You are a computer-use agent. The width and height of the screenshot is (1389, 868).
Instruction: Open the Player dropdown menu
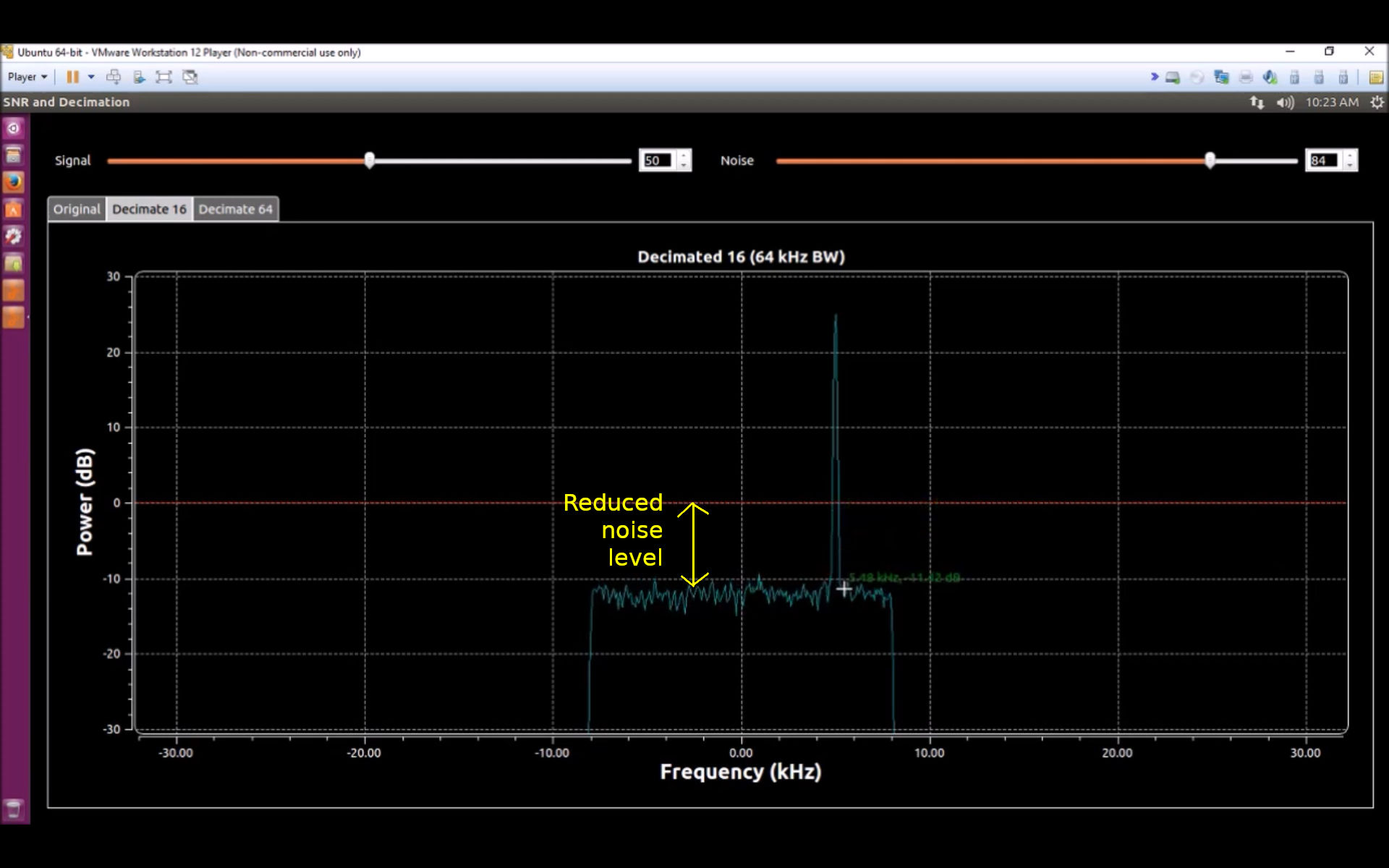coord(27,77)
